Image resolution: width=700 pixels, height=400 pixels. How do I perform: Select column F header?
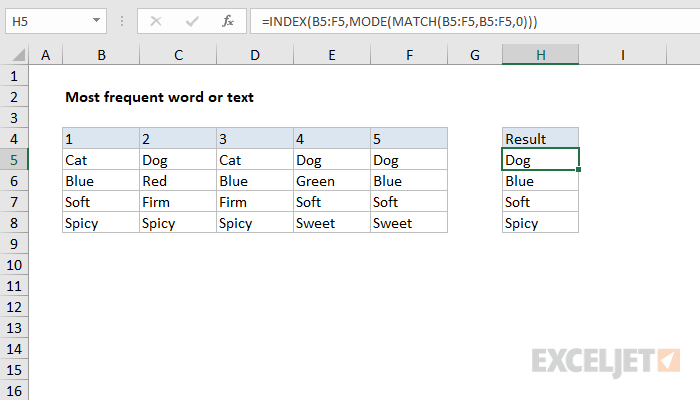409,55
